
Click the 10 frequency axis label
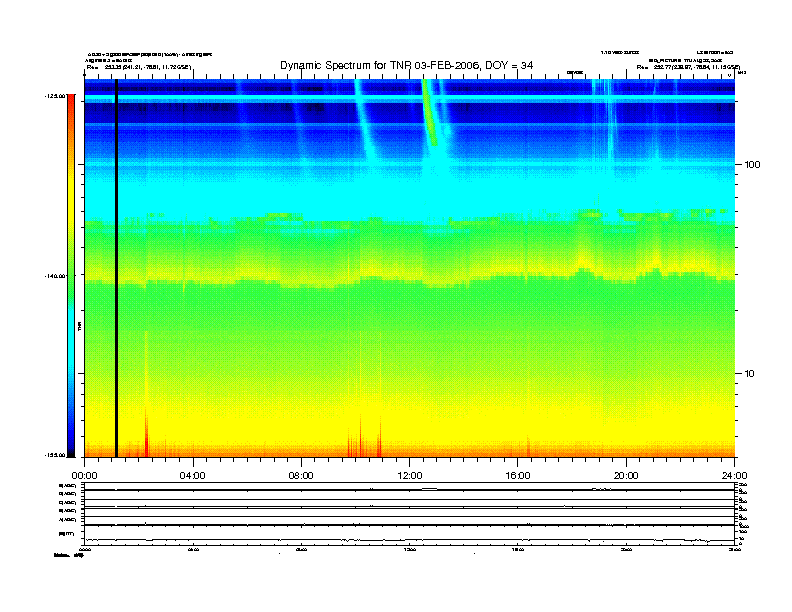point(750,374)
